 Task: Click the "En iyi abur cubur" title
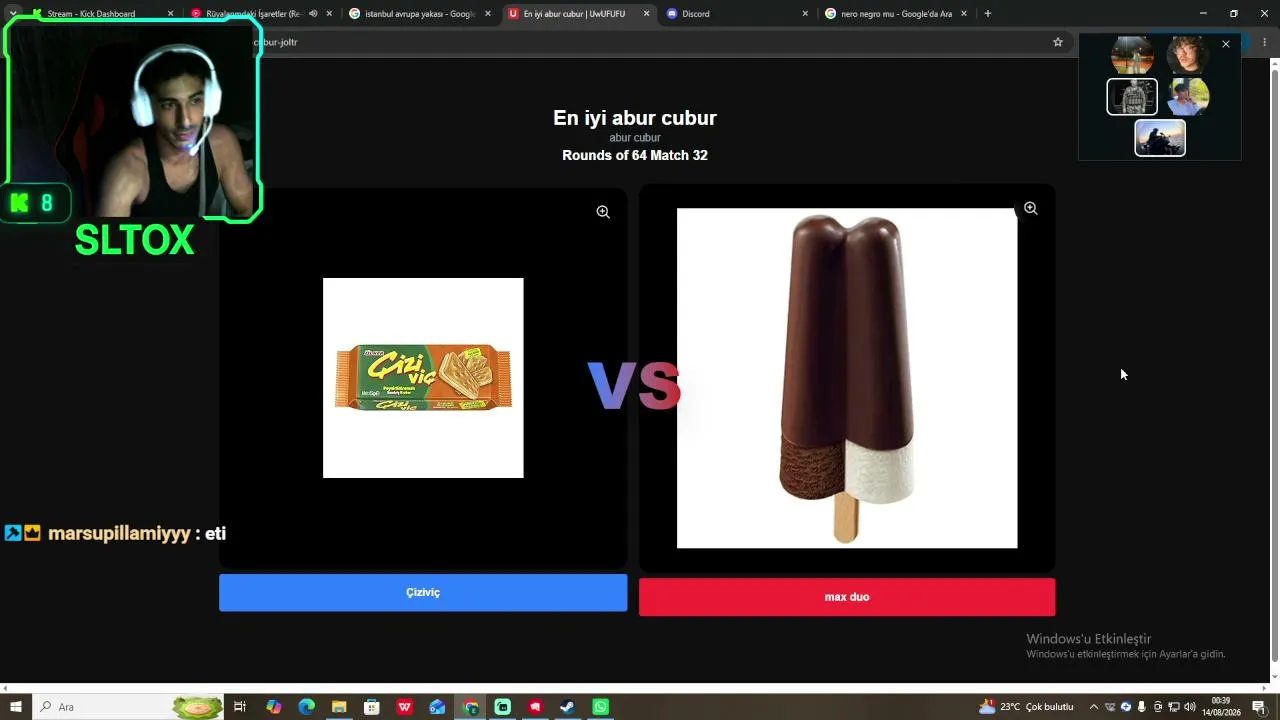(635, 118)
